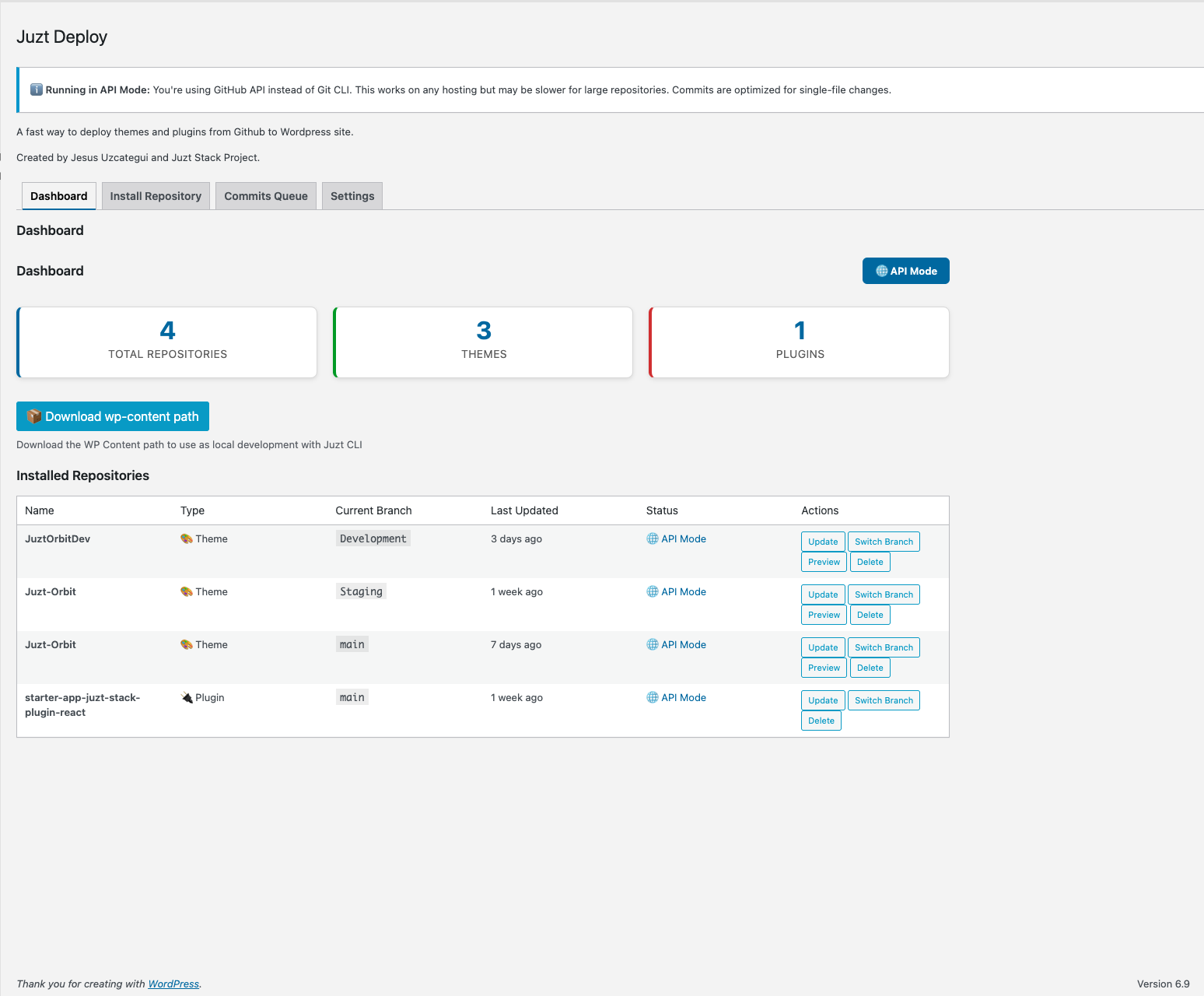Click the "Last Updated" column header
The image size is (1204, 996).
pyautogui.click(x=525, y=510)
